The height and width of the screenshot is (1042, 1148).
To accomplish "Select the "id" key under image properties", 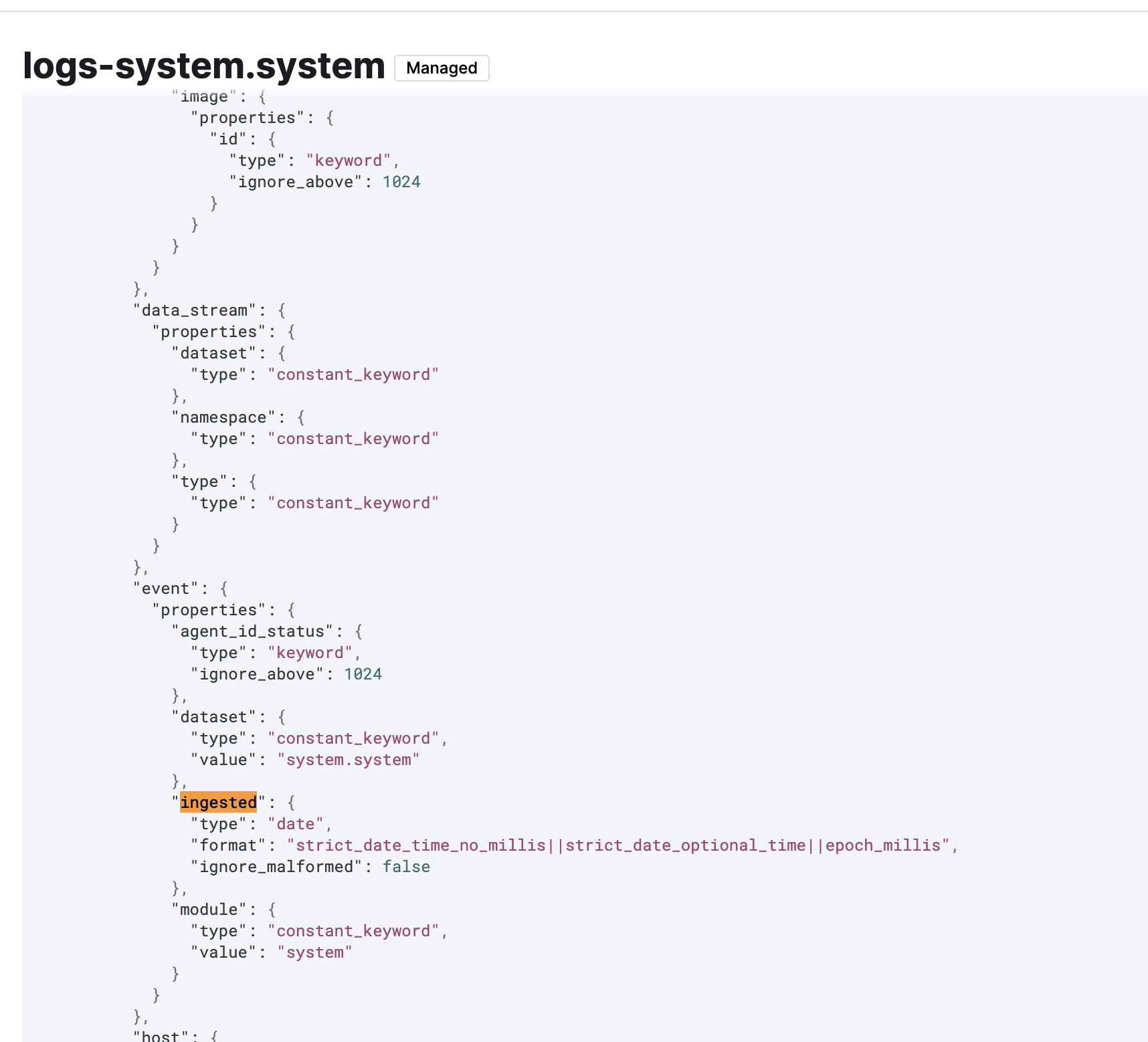I will [x=228, y=139].
